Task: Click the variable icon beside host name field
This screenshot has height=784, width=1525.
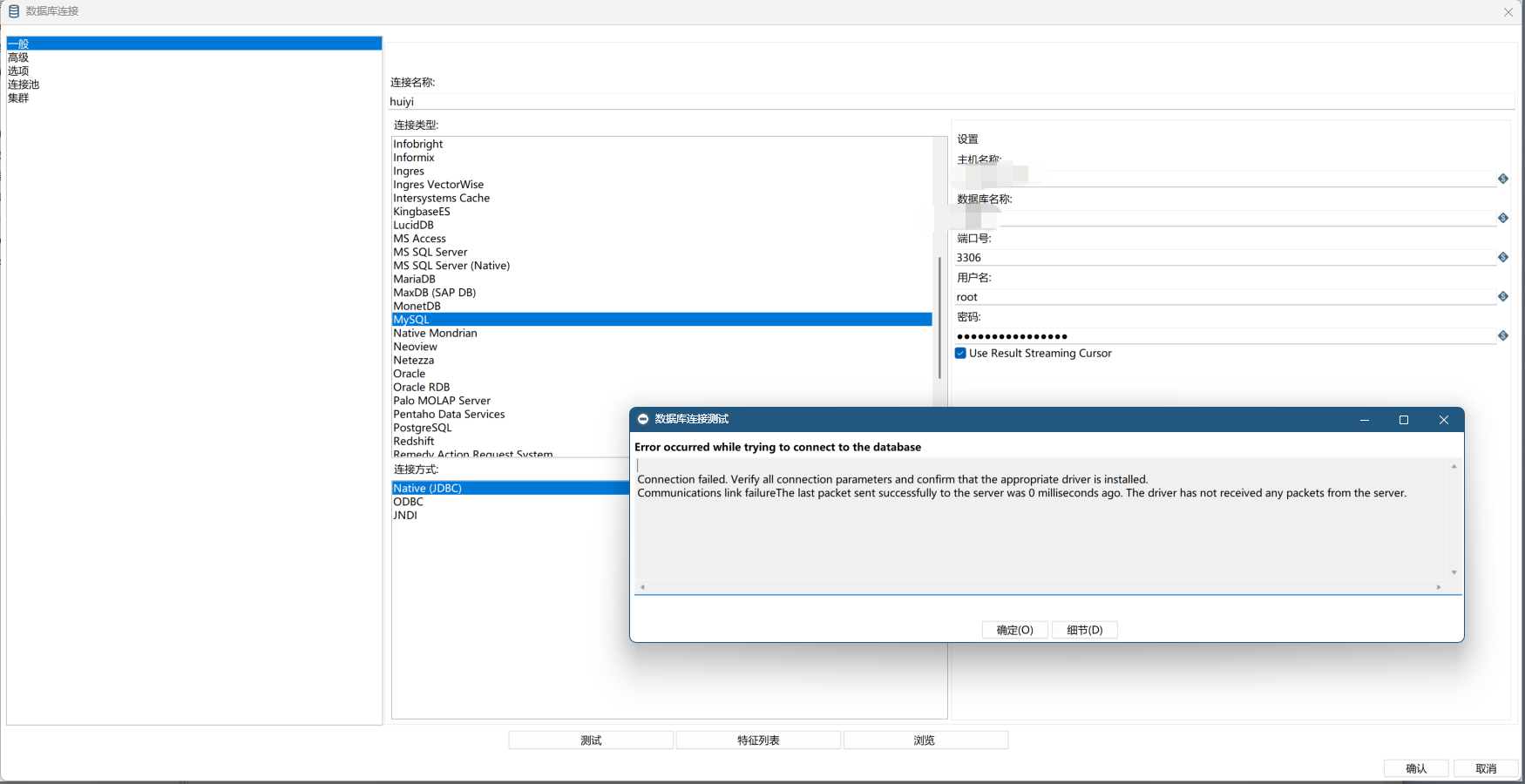Action: (1503, 179)
